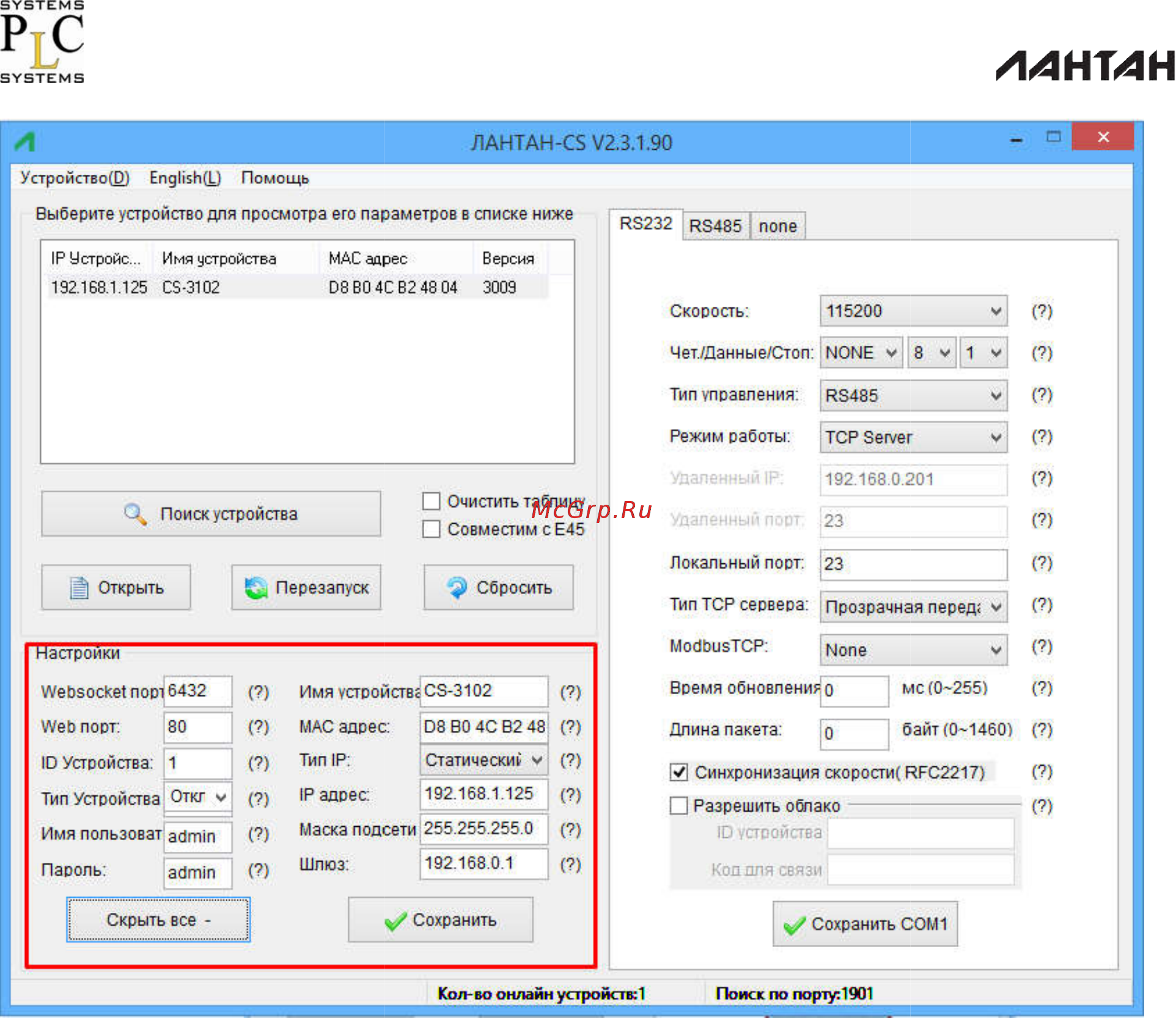The height and width of the screenshot is (1018, 1176).
Task: Show help (?) for ModbusTCP
Action: pyautogui.click(x=1042, y=647)
